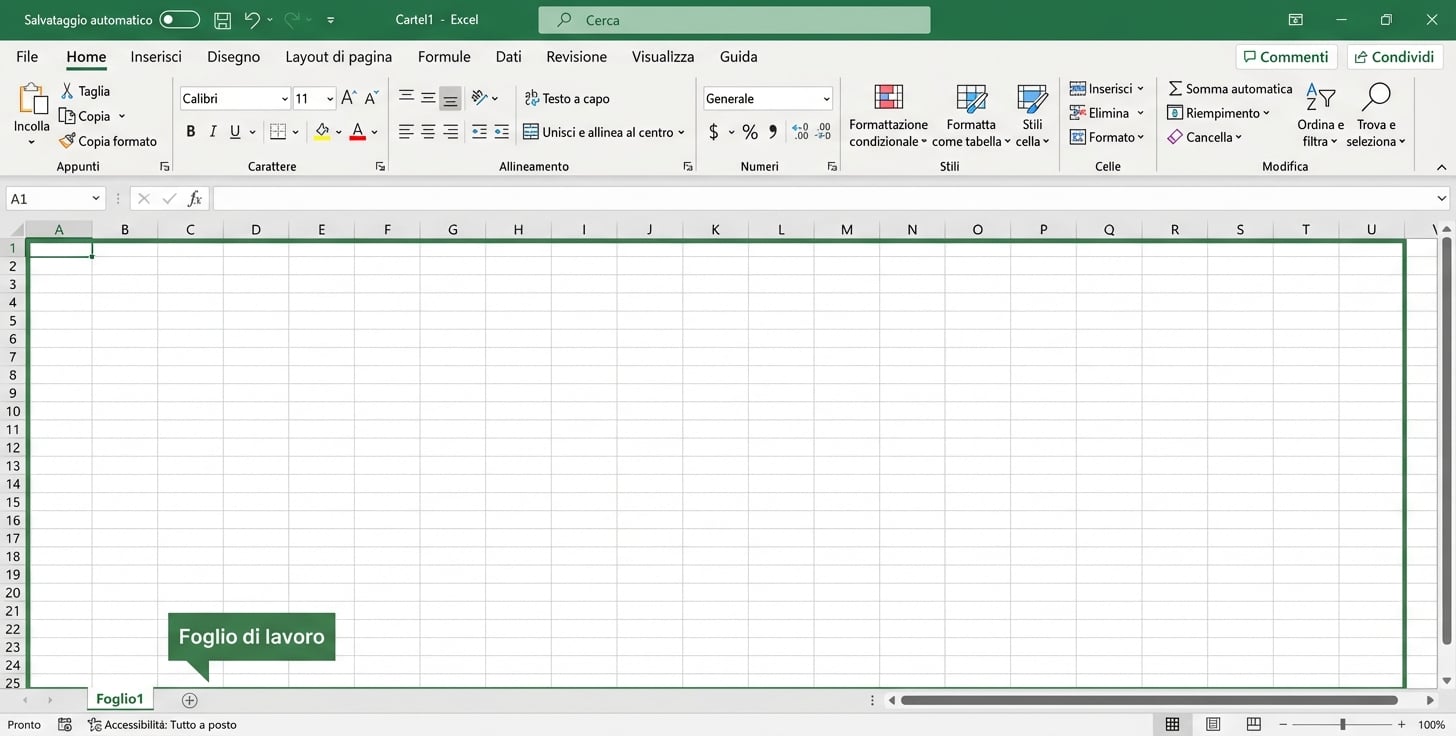This screenshot has width=1456, height=736.
Task: Click Unisci e allinea al centro
Action: [x=604, y=132]
